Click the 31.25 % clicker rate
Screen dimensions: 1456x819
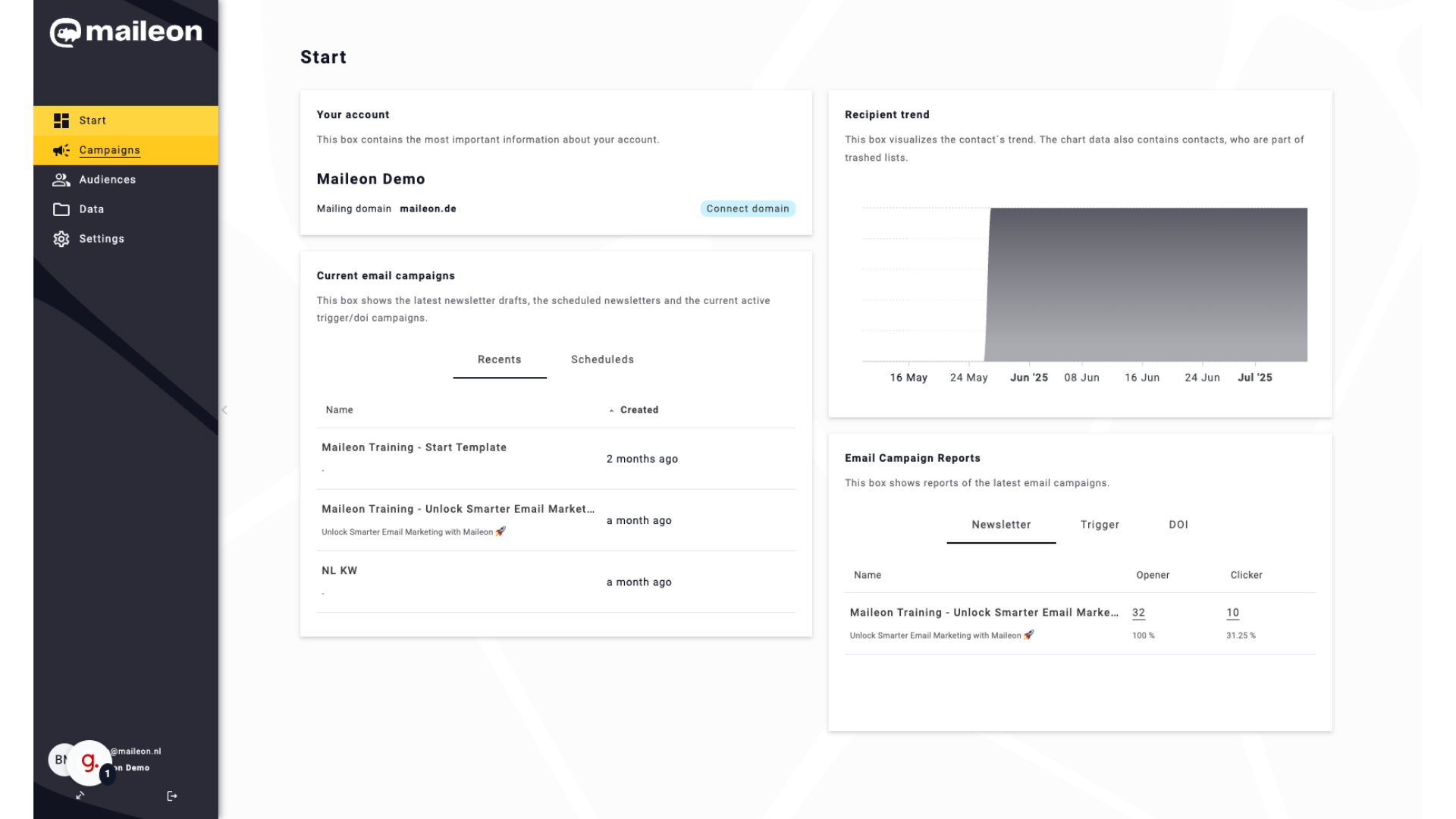[x=1241, y=635]
